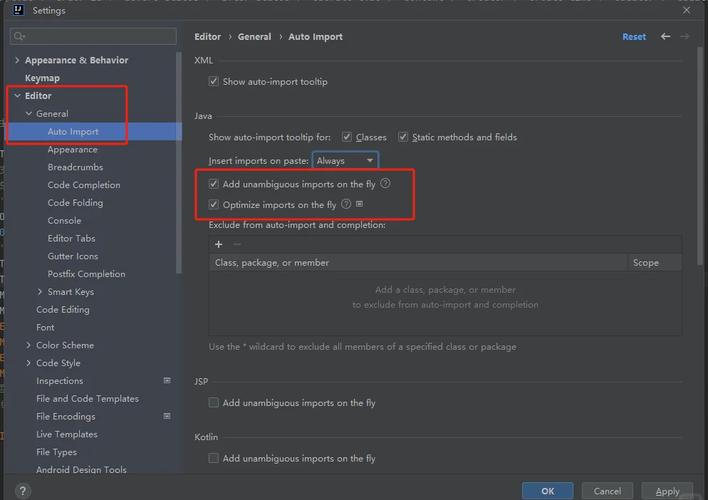Click the minus icon to remove an exclusion
The width and height of the screenshot is (708, 500).
(x=237, y=244)
